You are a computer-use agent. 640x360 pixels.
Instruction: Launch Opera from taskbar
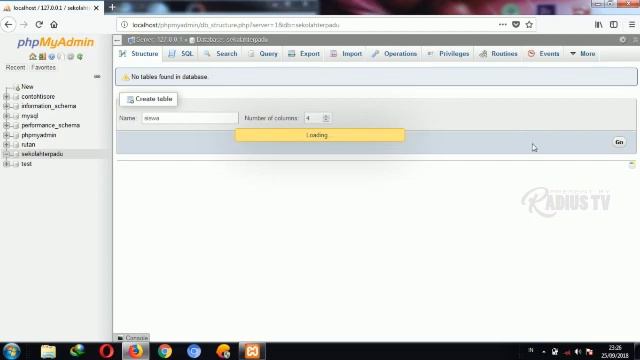tap(107, 351)
